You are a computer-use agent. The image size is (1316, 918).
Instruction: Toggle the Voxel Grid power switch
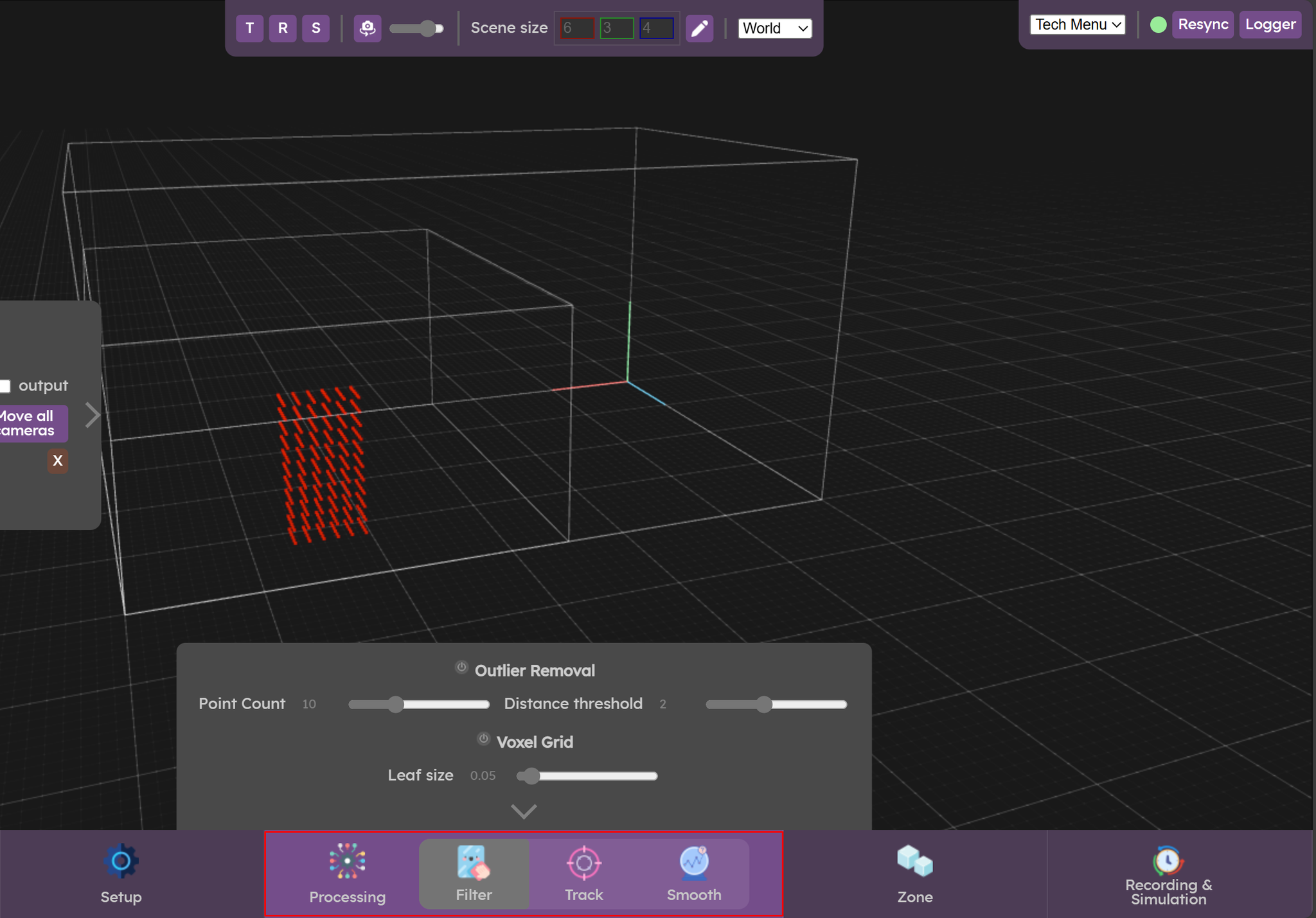pyautogui.click(x=483, y=739)
